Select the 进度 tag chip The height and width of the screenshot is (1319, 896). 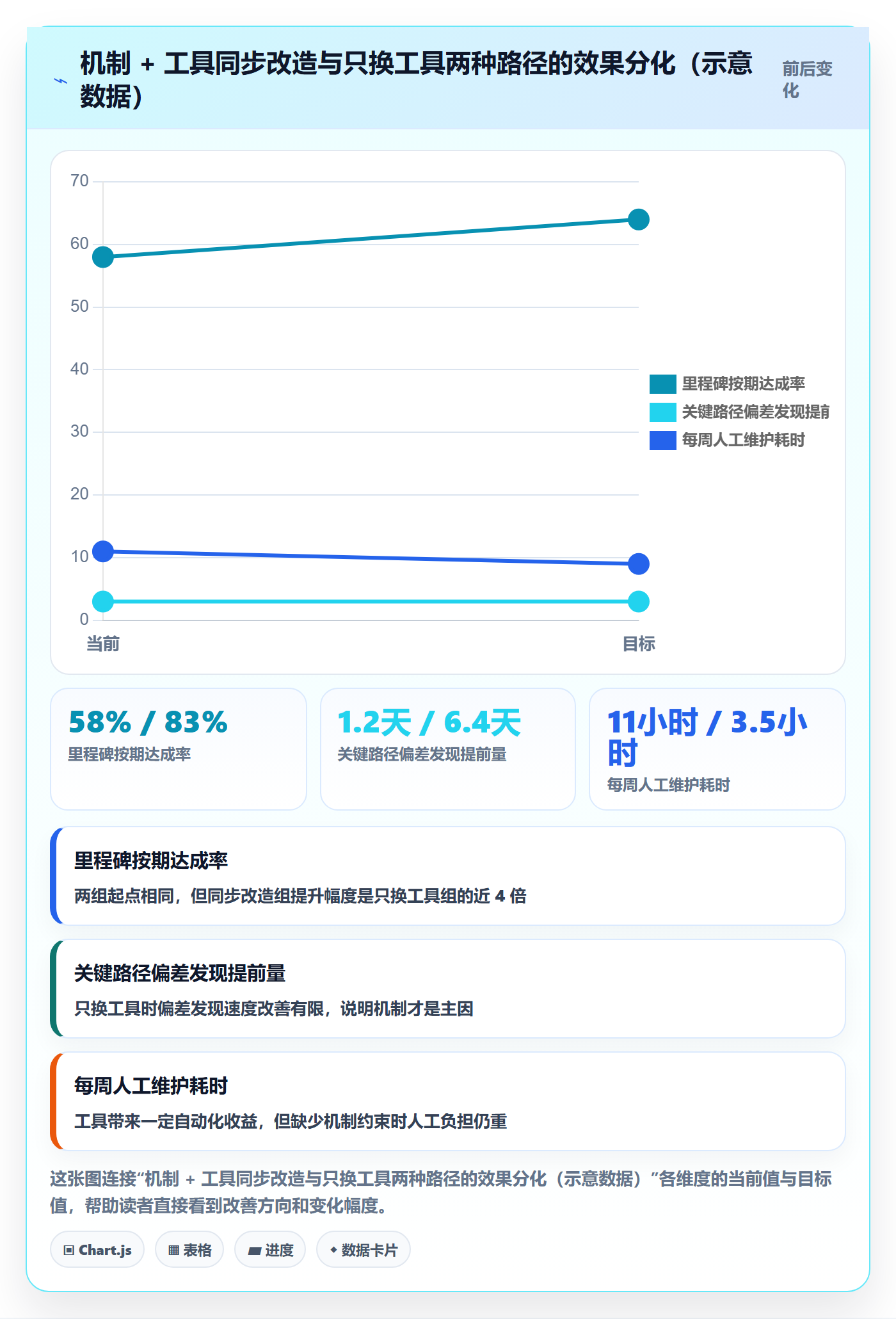(x=270, y=1249)
